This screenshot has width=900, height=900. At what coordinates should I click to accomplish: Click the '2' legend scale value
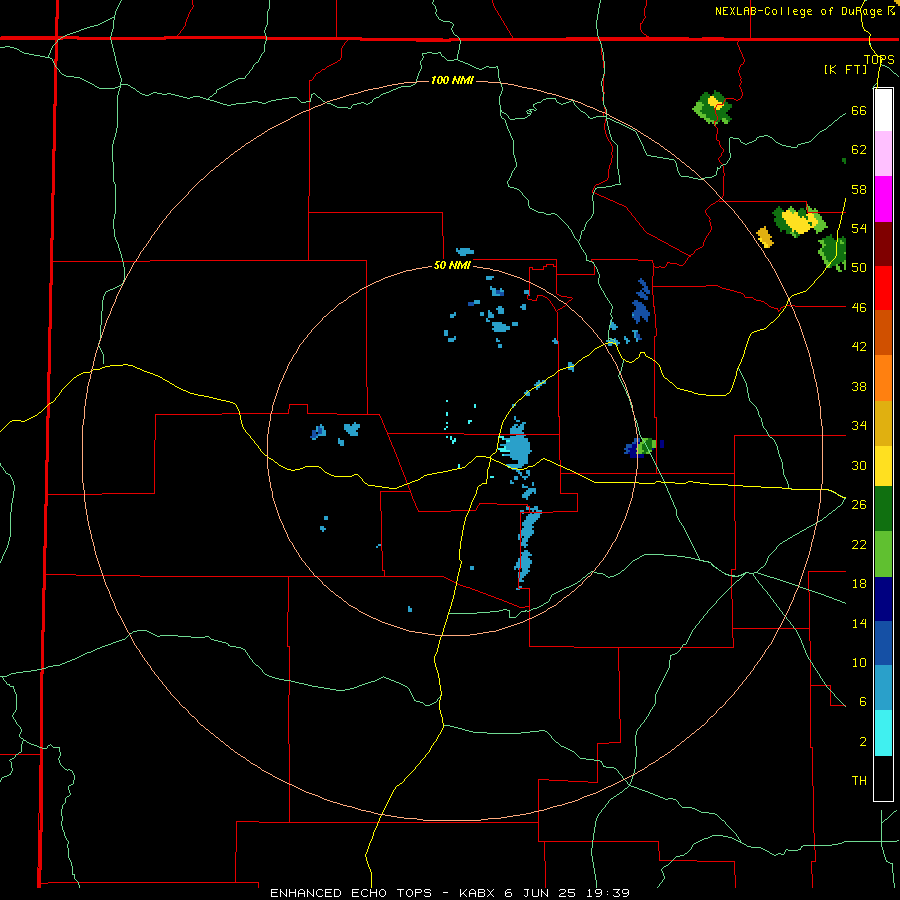pos(862,742)
